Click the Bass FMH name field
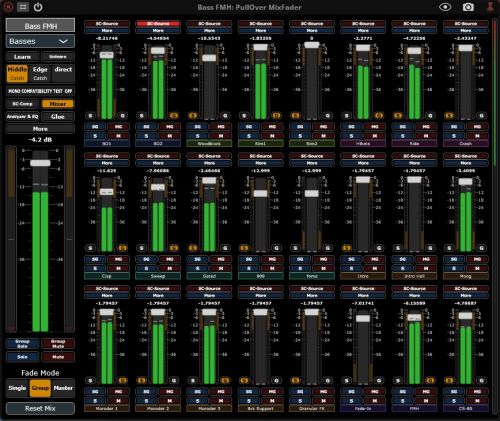The height and width of the screenshot is (421, 500). 40,26
